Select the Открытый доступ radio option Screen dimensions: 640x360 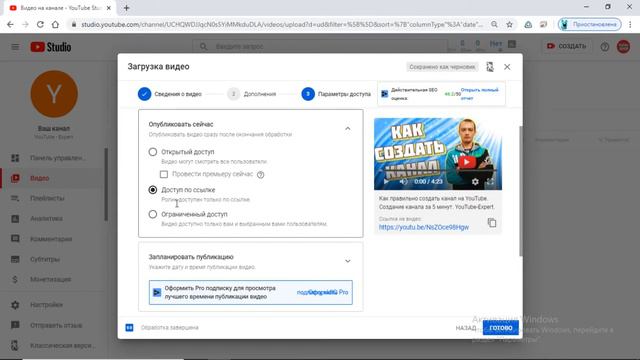pyautogui.click(x=153, y=152)
